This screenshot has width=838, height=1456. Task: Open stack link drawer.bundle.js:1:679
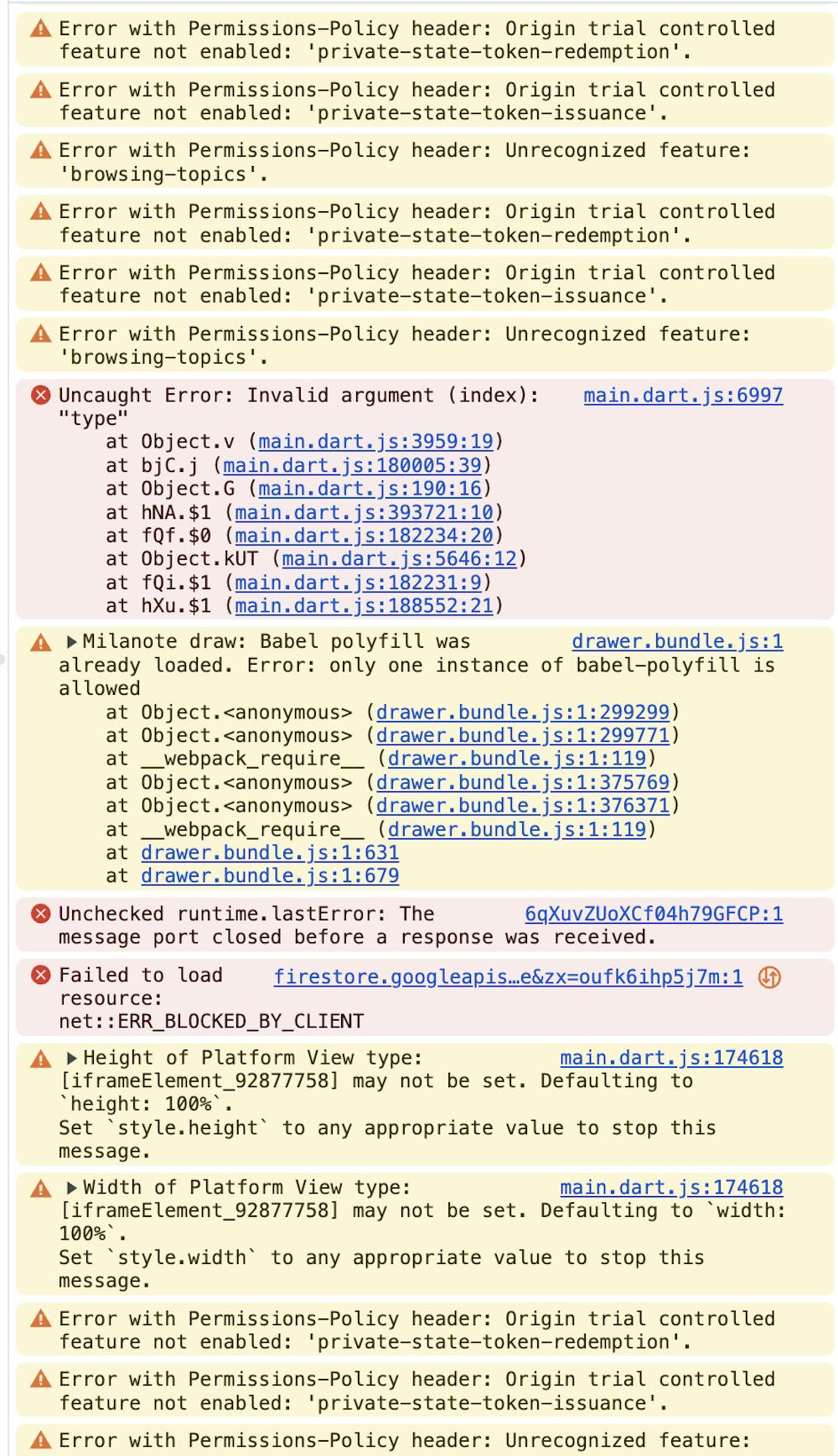coord(270,875)
